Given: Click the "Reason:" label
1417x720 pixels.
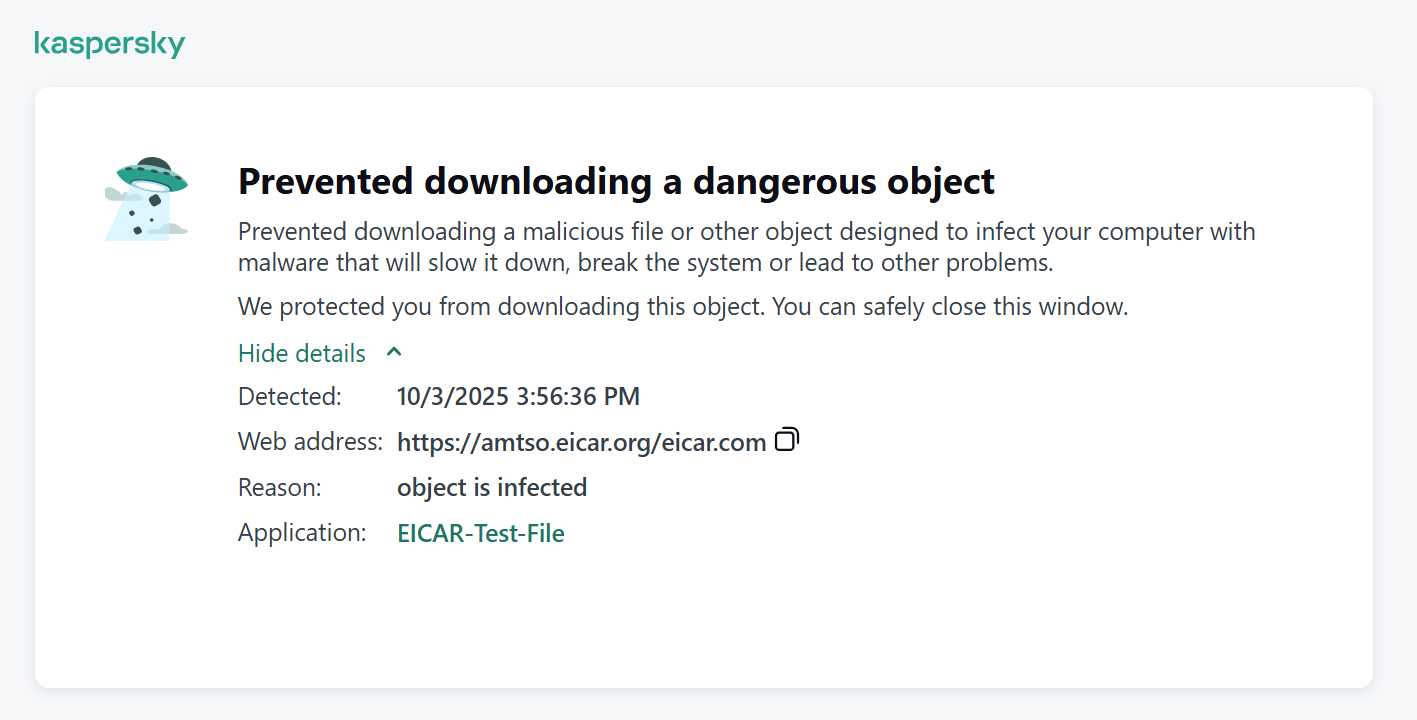Looking at the screenshot, I should tap(280, 487).
